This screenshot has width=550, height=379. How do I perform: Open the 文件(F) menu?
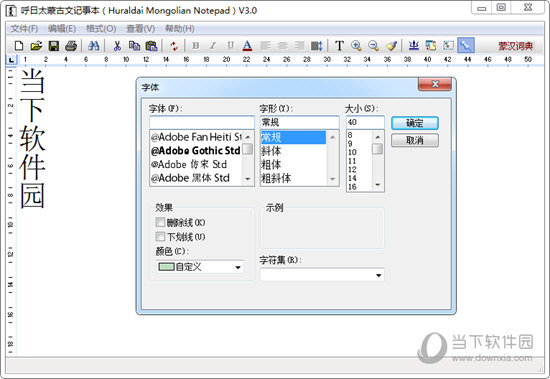click(x=24, y=29)
